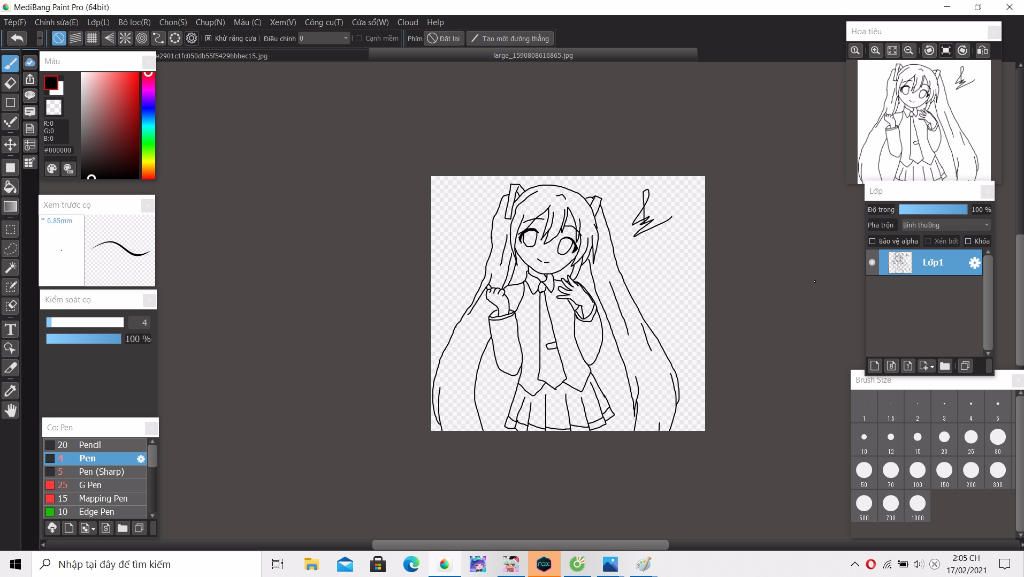
Task: Toggle transparent color swatch
Action: [x=54, y=107]
